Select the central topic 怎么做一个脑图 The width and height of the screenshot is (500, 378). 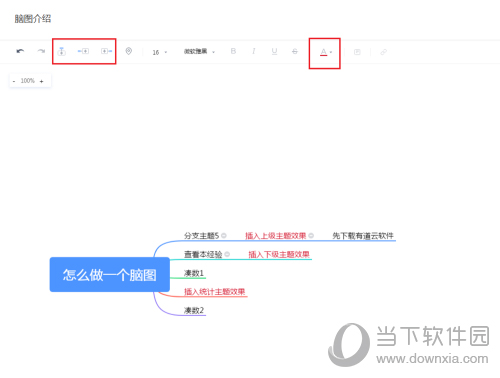click(x=110, y=275)
